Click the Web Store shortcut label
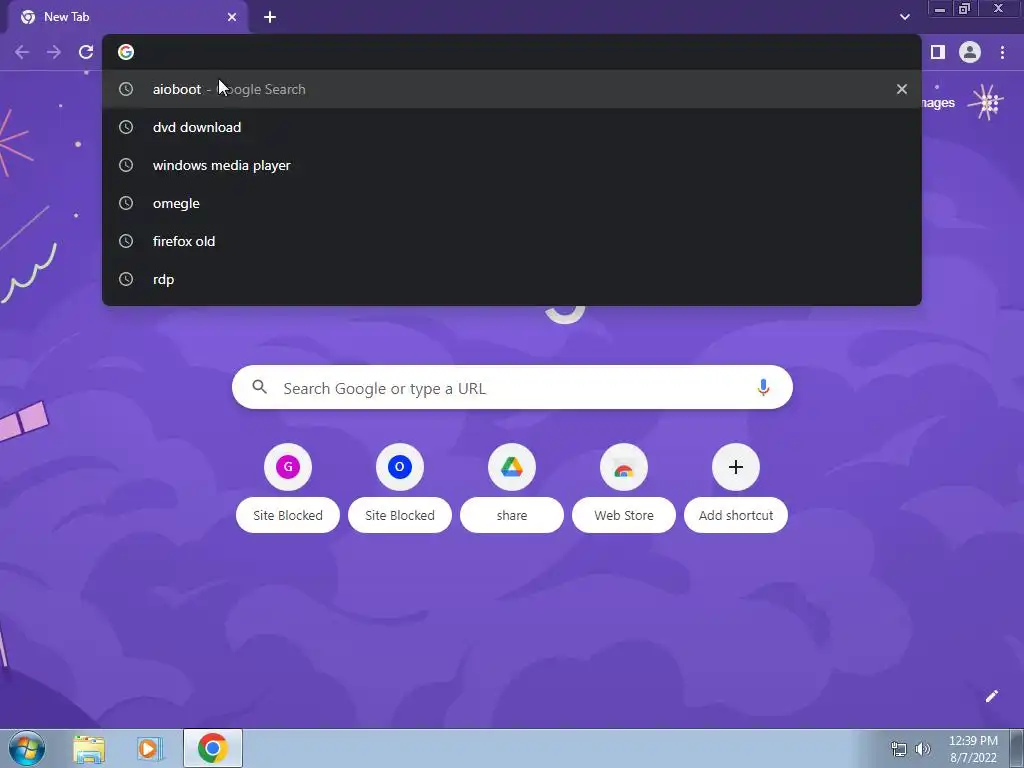 point(624,515)
